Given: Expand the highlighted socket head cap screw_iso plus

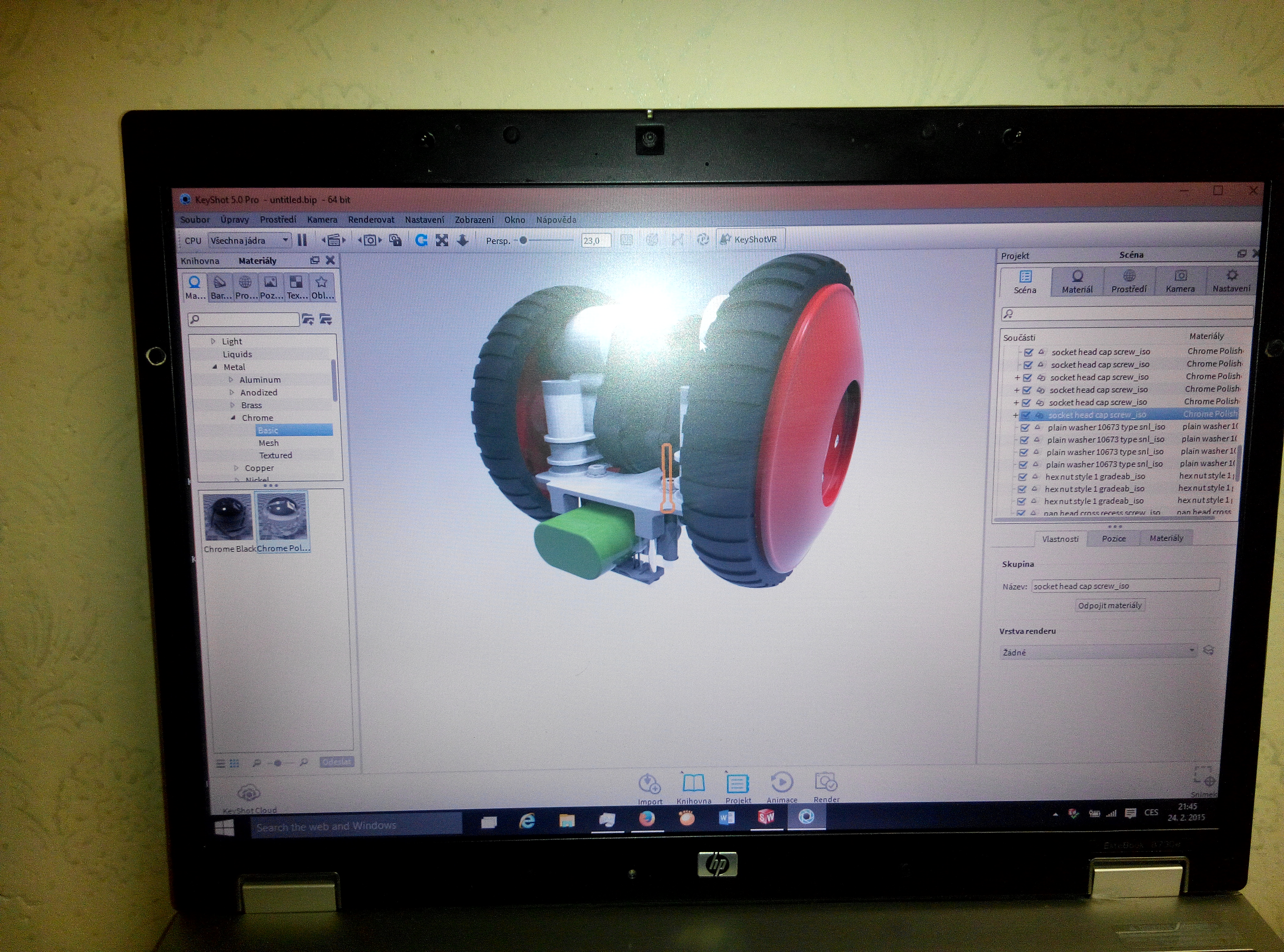Looking at the screenshot, I should (1015, 415).
